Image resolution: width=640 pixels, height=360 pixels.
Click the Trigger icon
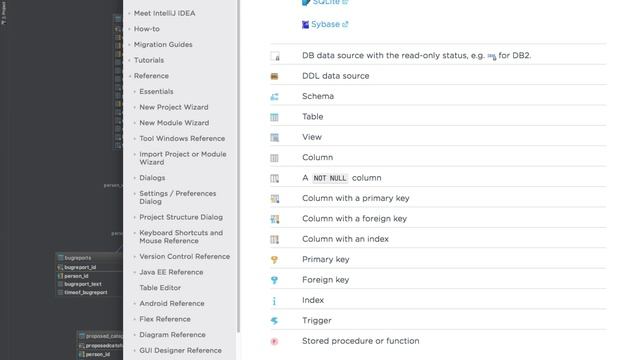tap(274, 321)
